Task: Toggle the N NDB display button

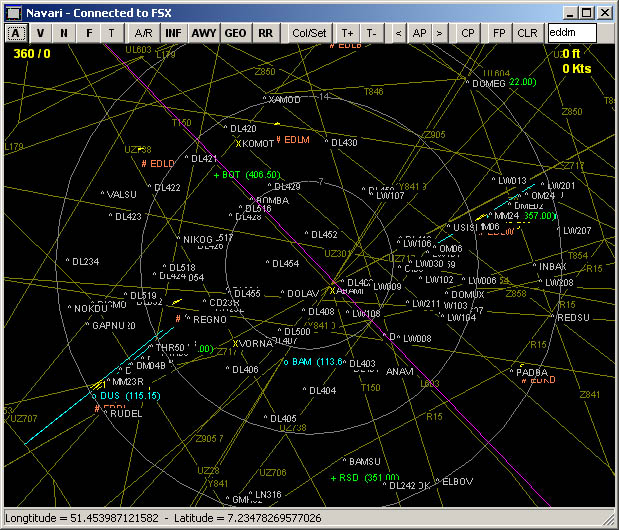Action: (x=64, y=33)
